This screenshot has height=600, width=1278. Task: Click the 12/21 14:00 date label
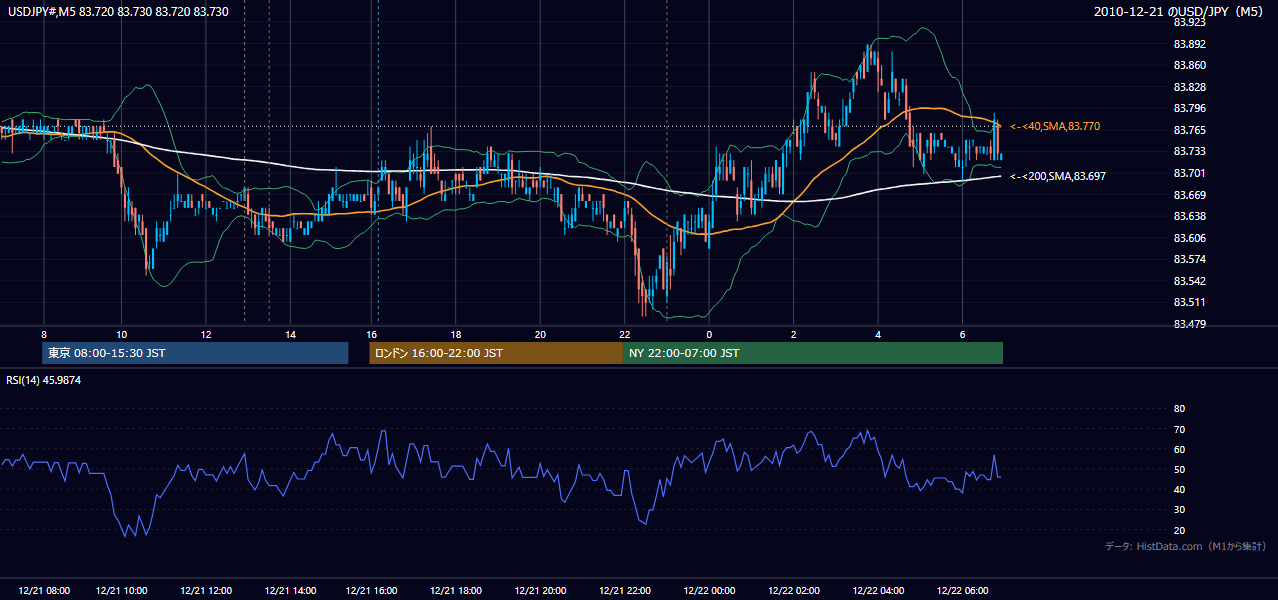click(291, 591)
